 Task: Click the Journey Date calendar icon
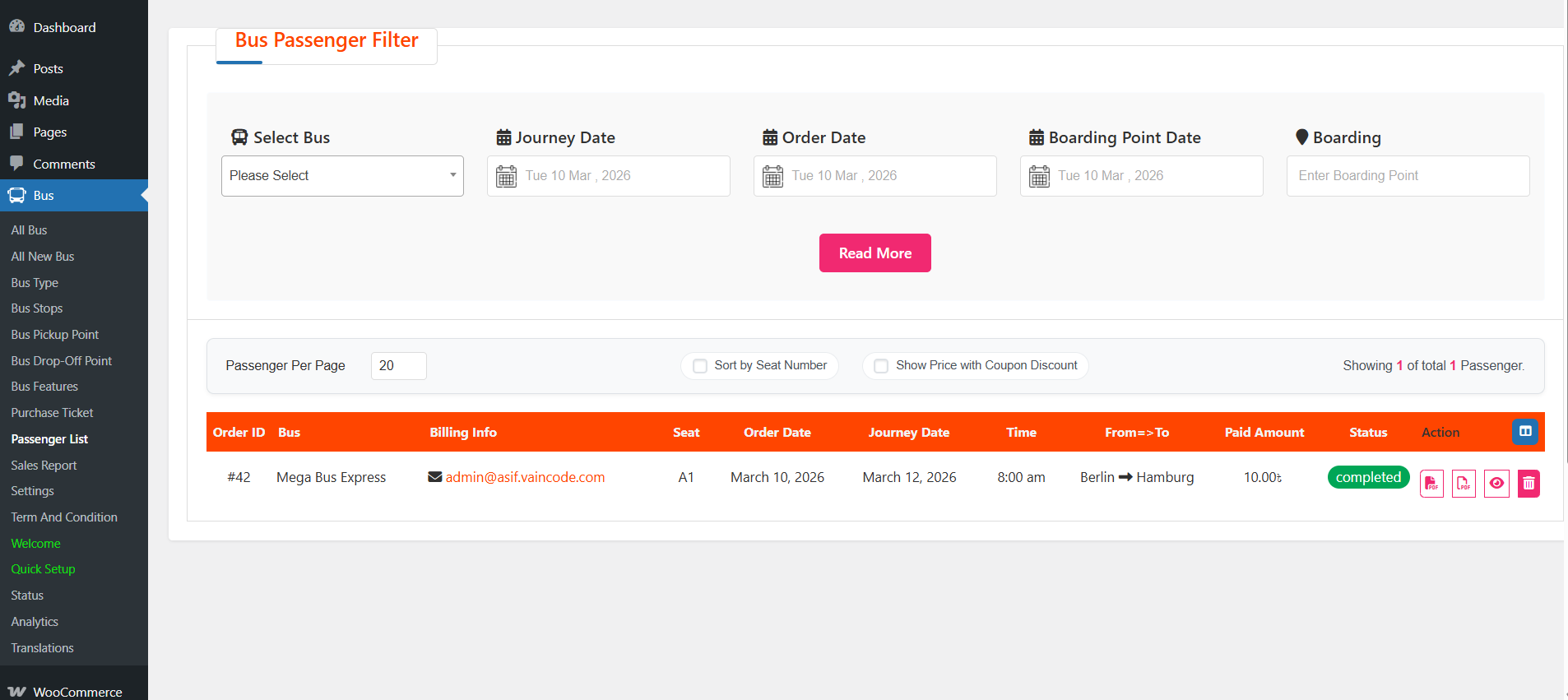click(x=507, y=176)
